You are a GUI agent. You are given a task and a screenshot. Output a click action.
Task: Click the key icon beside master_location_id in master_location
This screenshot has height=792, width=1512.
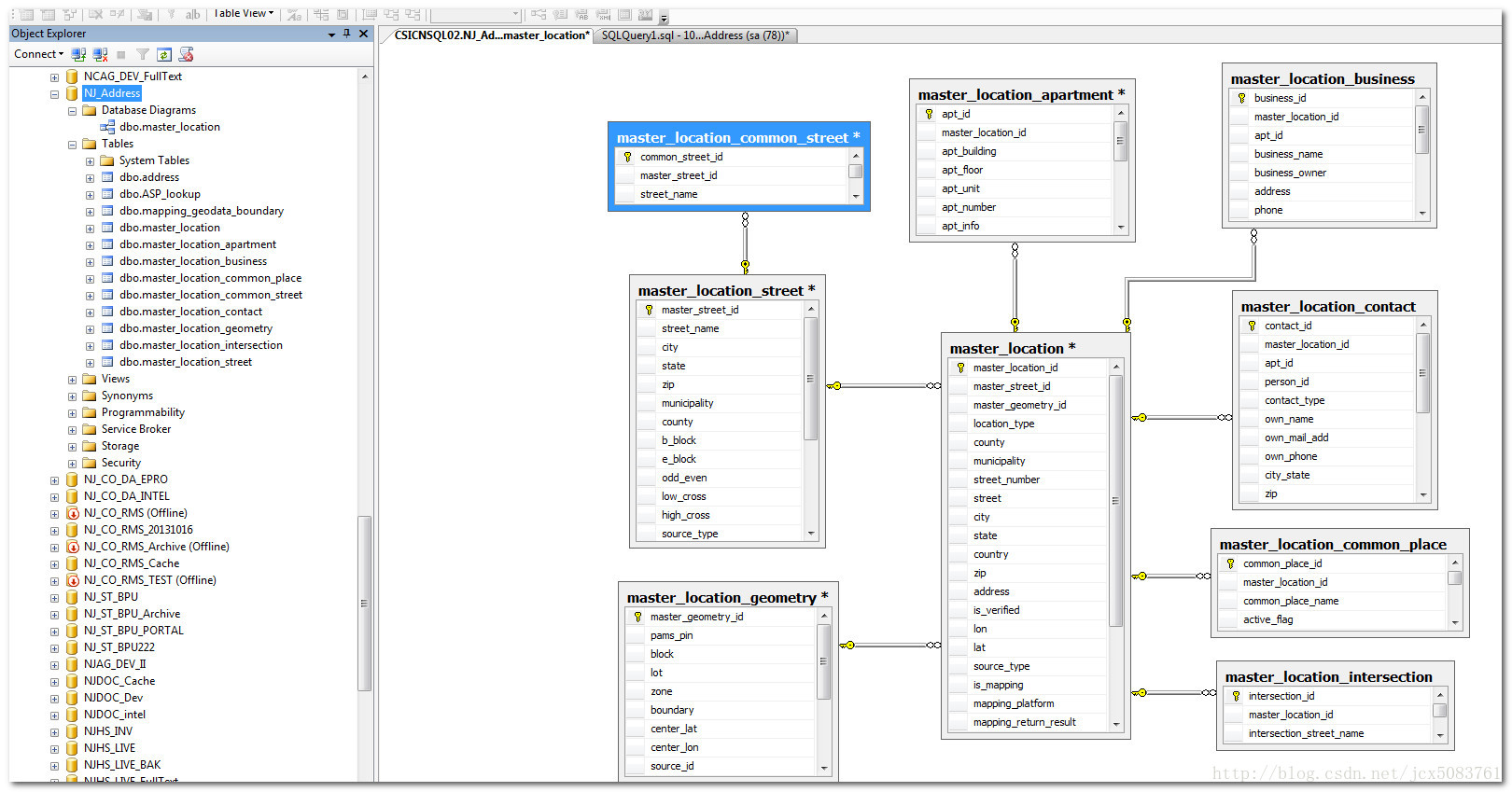[x=960, y=368]
